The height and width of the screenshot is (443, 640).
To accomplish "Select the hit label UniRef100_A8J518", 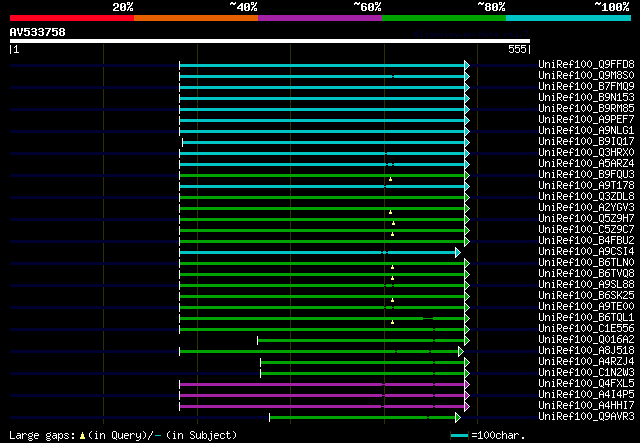I will pos(586,351).
